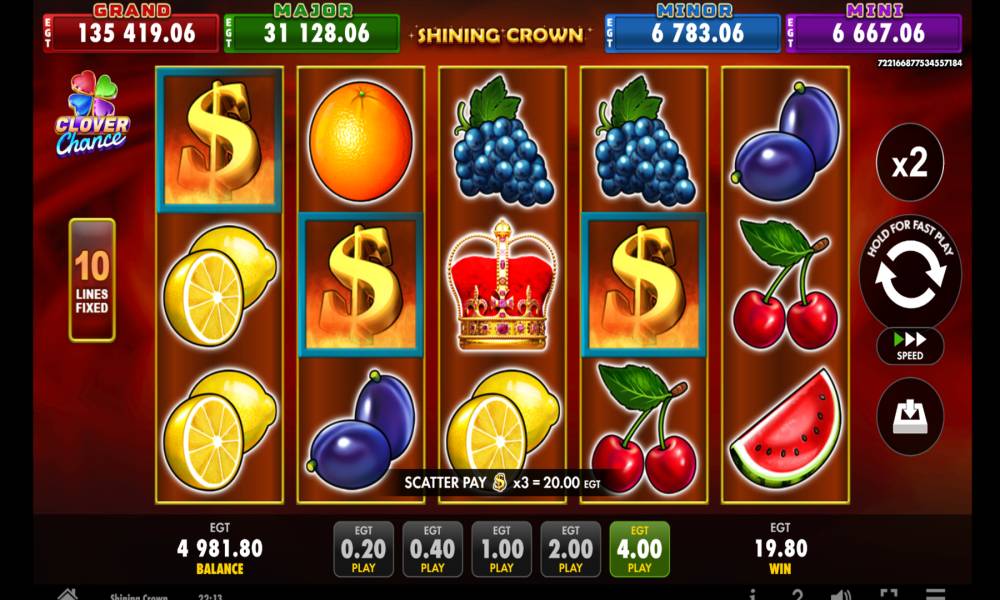Image resolution: width=1000 pixels, height=600 pixels.
Task: Click the green 4.00 PLAY bet
Action: pyautogui.click(x=640, y=549)
